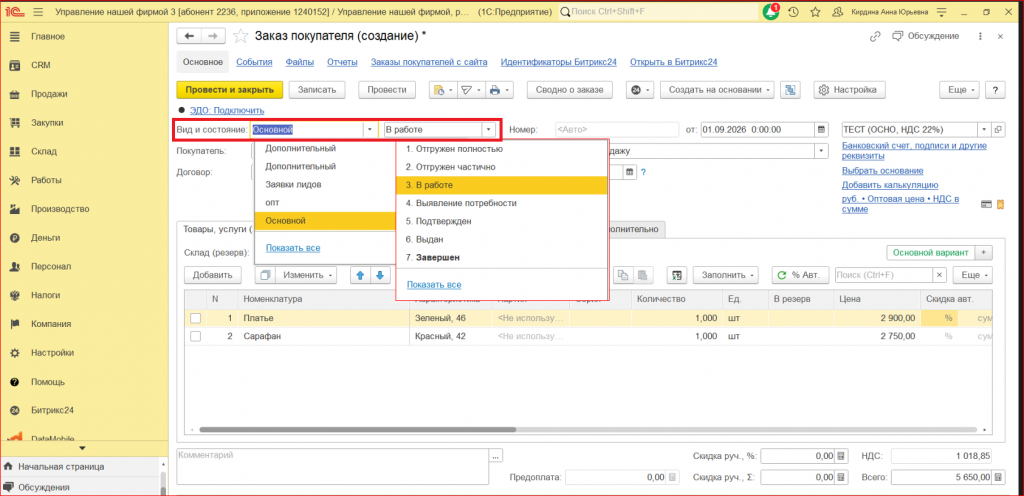Expand more sidebar sections with the down arrow
This screenshot has height=496, width=1024.
[x=82, y=448]
